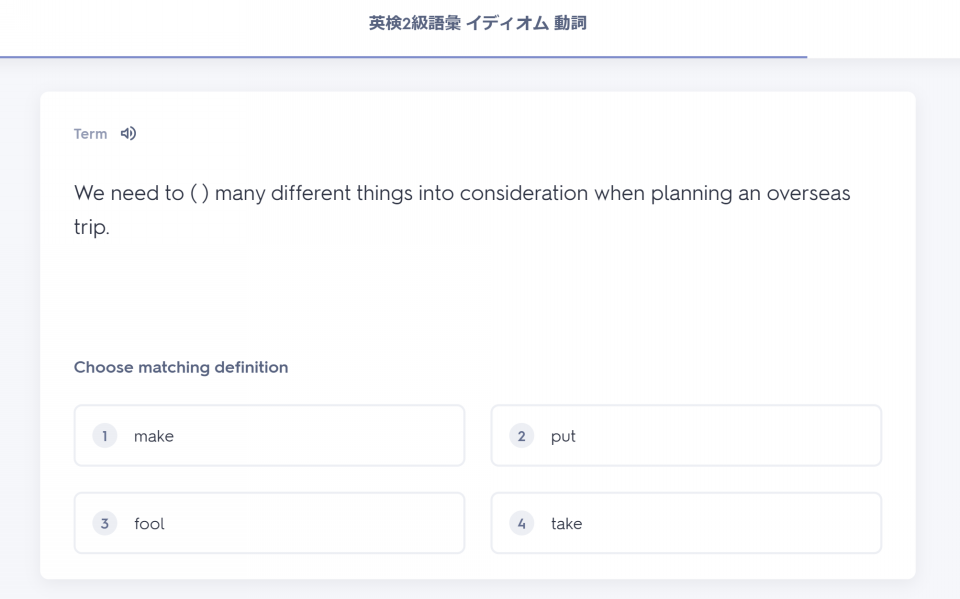960x599 pixels.
Task: Click the number 3 badge beside fool
Action: 105,524
